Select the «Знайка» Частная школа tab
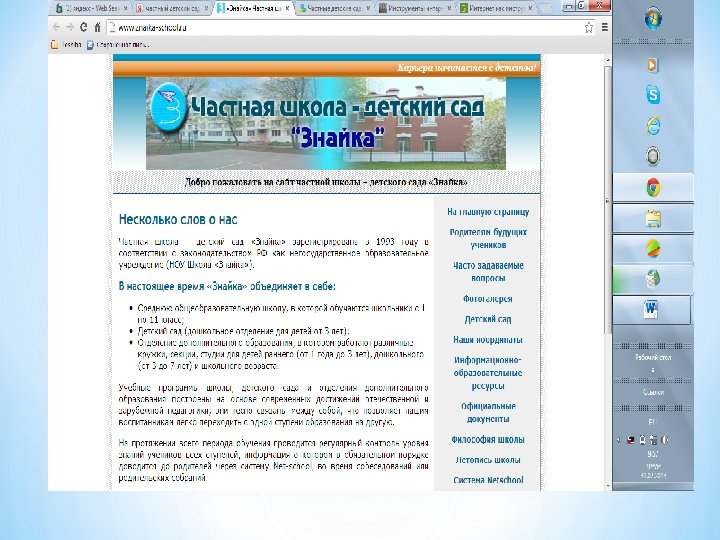Viewport: 720px width, 540px height. 254,8
